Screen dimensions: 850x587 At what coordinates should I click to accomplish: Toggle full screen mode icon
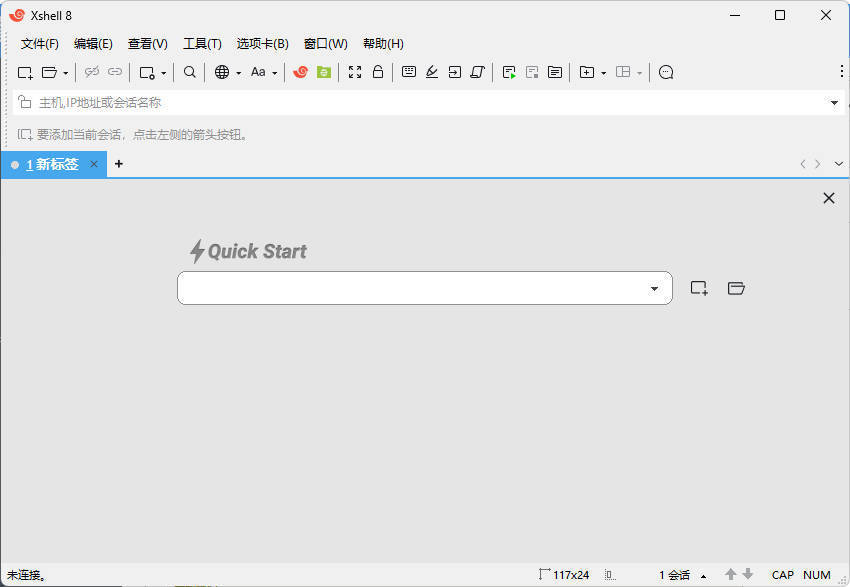354,72
